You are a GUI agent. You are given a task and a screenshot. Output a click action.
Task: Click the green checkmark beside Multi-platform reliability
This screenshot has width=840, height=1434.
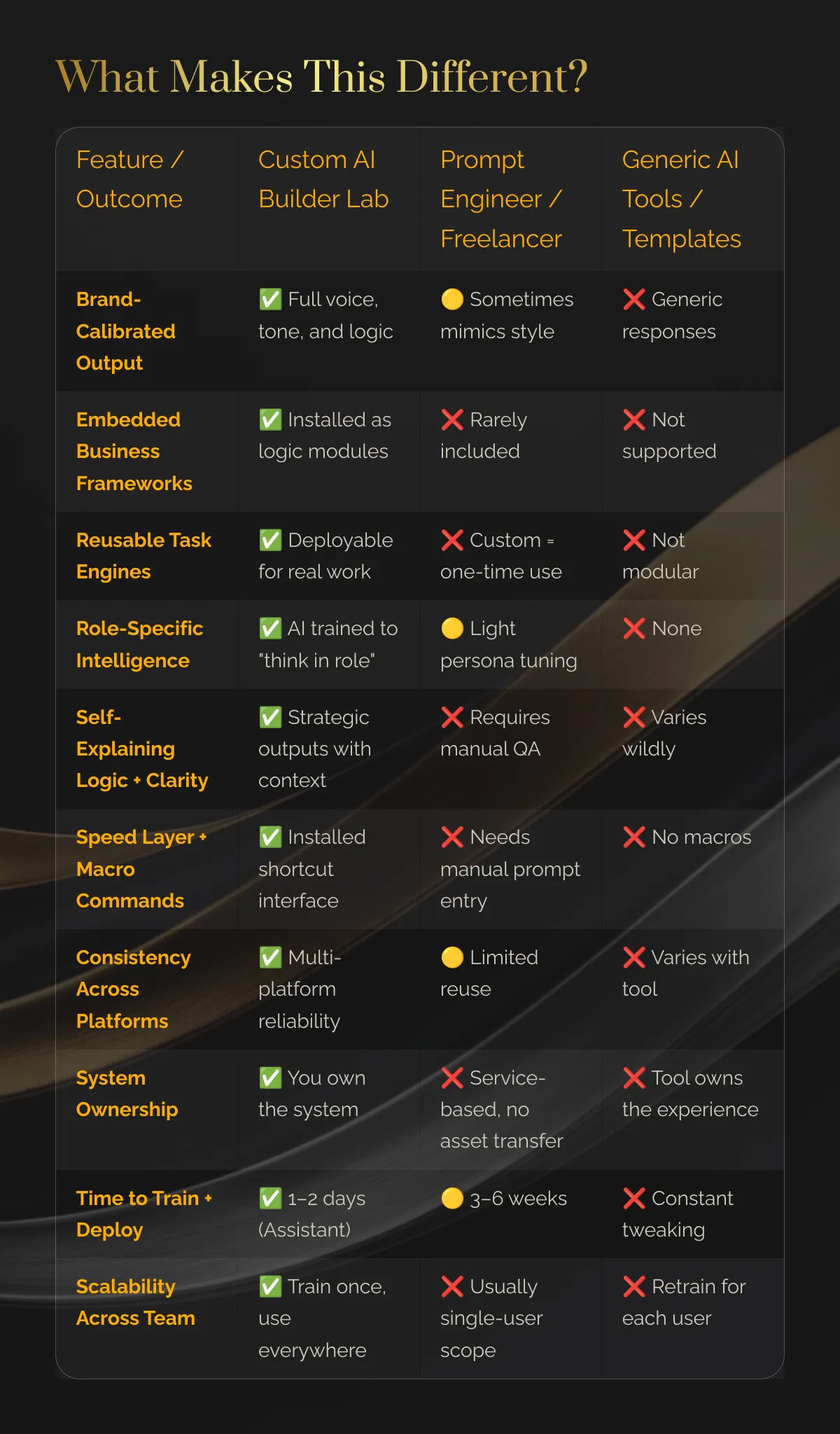tap(270, 957)
